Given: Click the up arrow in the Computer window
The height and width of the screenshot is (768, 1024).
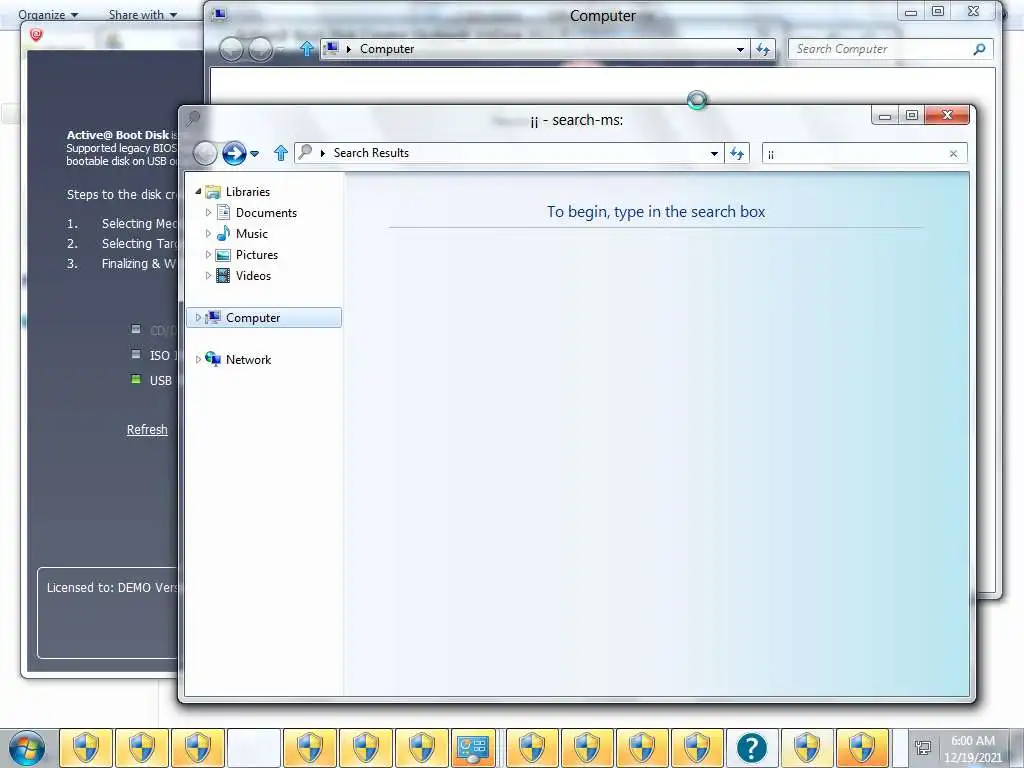Looking at the screenshot, I should 306,48.
